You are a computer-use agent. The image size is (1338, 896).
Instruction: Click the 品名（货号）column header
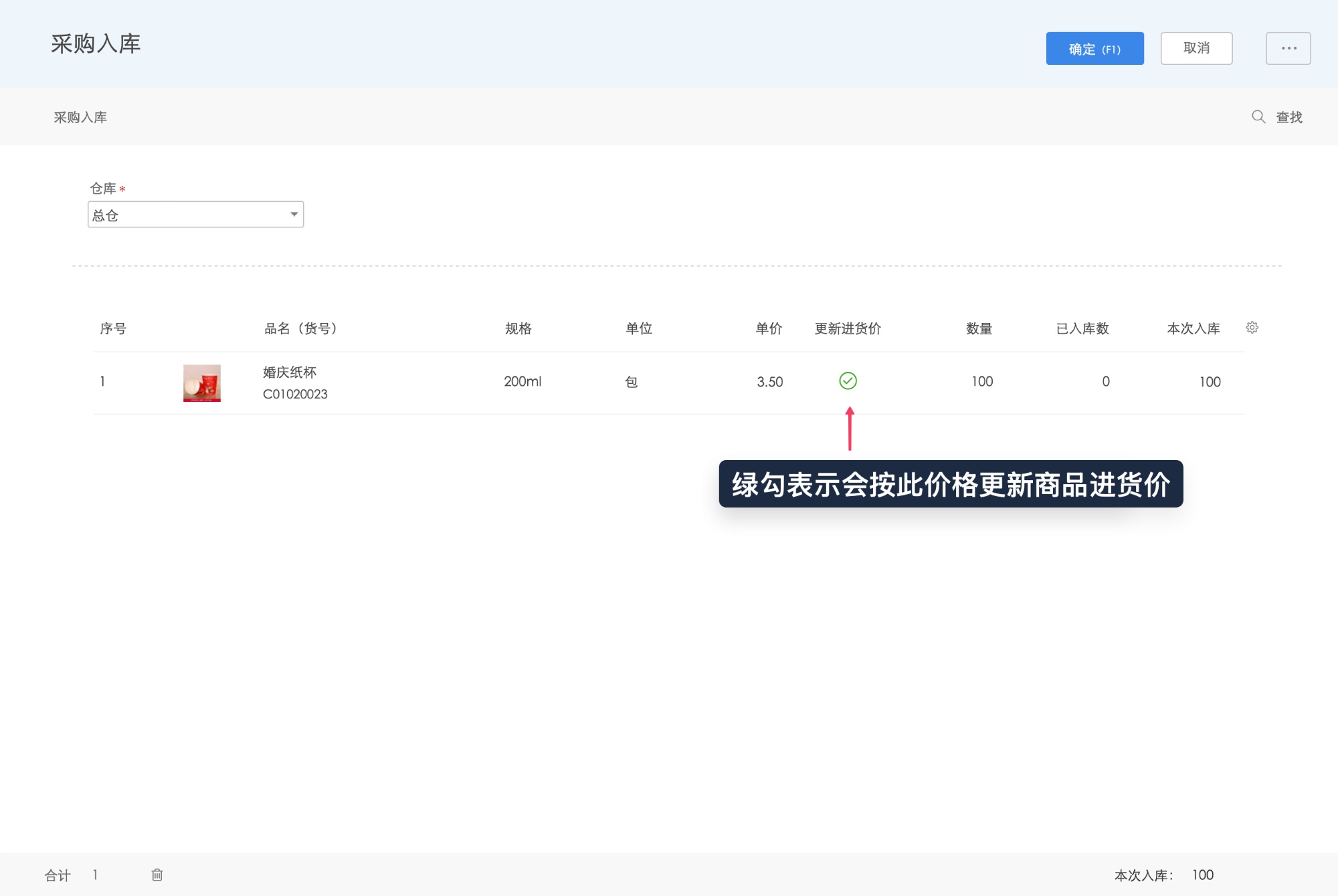click(301, 328)
